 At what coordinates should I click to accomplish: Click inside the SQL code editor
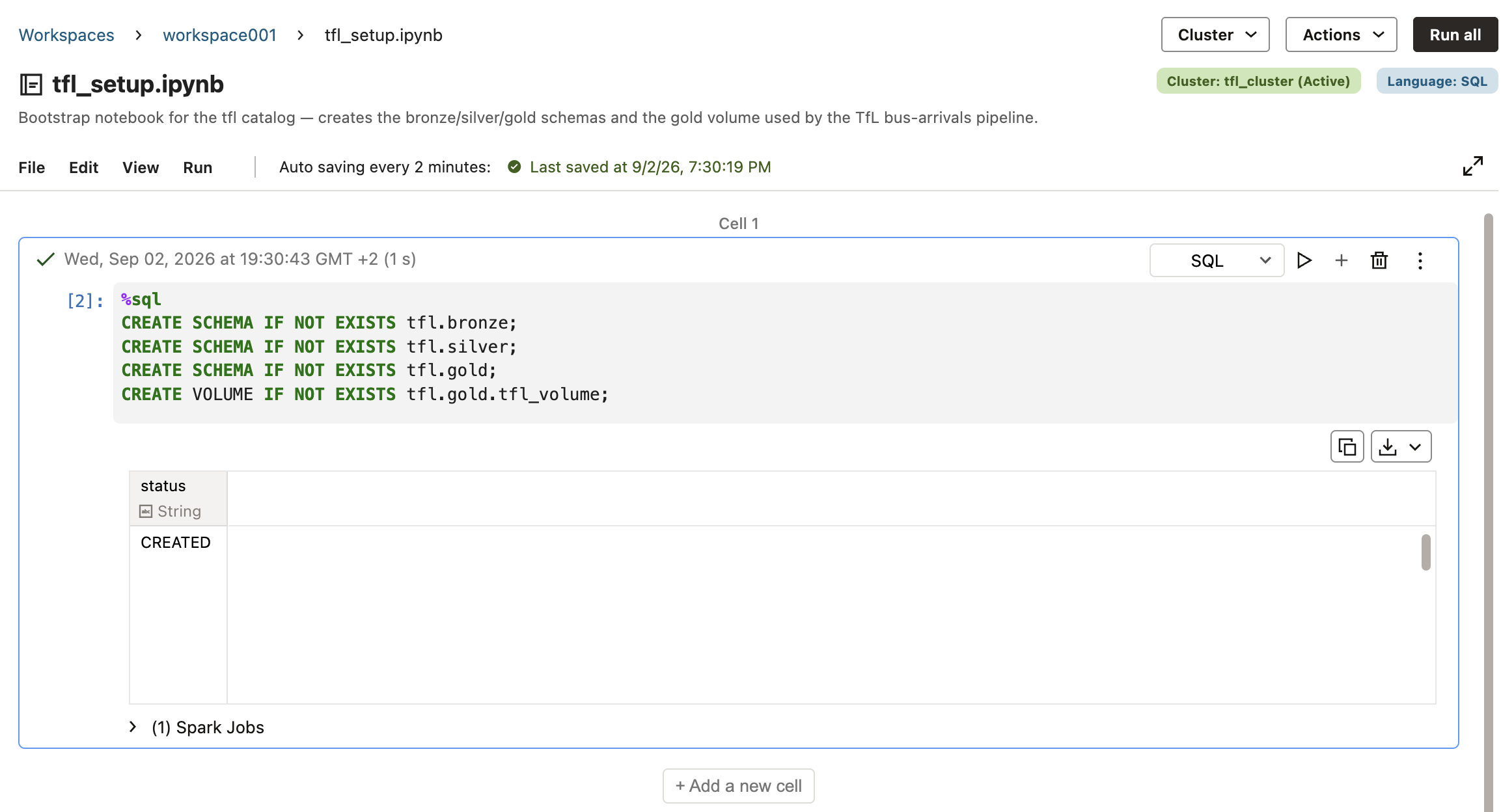pyautogui.click(x=784, y=353)
